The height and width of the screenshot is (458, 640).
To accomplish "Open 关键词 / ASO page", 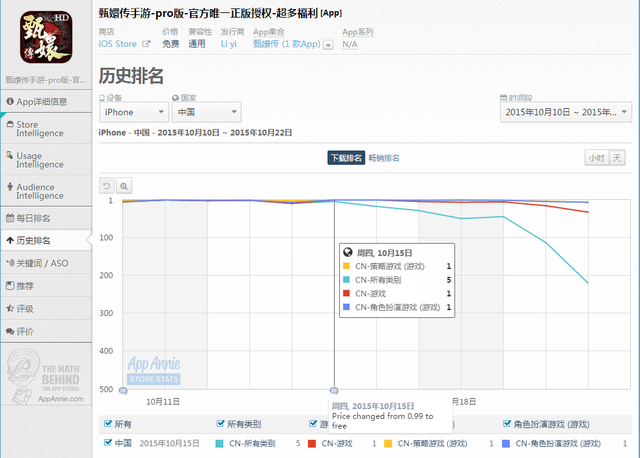I will [x=46, y=263].
